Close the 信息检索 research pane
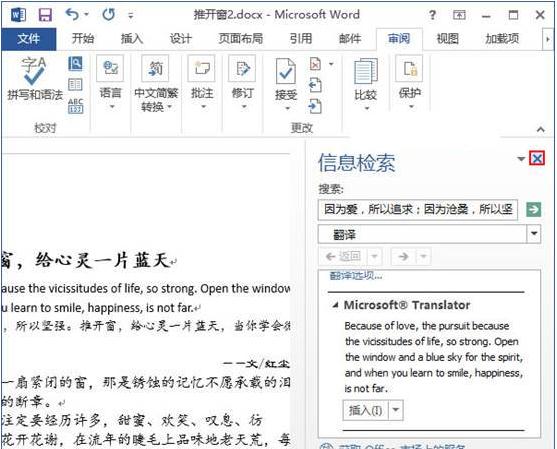Screen dimensions: 557x449 [537, 158]
